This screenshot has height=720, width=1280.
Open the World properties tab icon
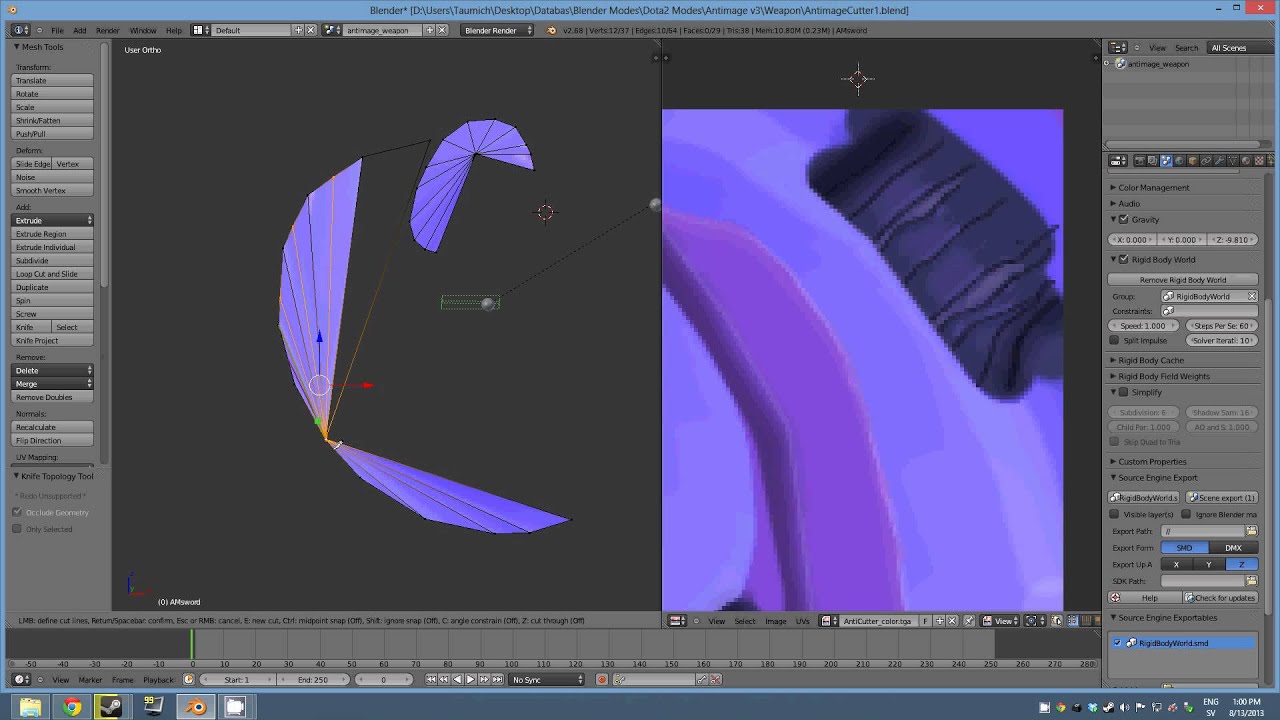coord(1179,160)
